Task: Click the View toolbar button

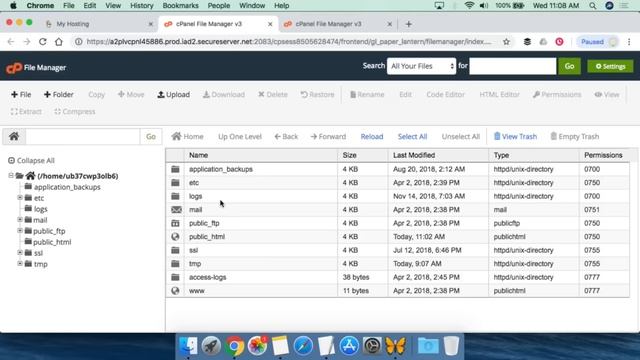Action: (607, 94)
